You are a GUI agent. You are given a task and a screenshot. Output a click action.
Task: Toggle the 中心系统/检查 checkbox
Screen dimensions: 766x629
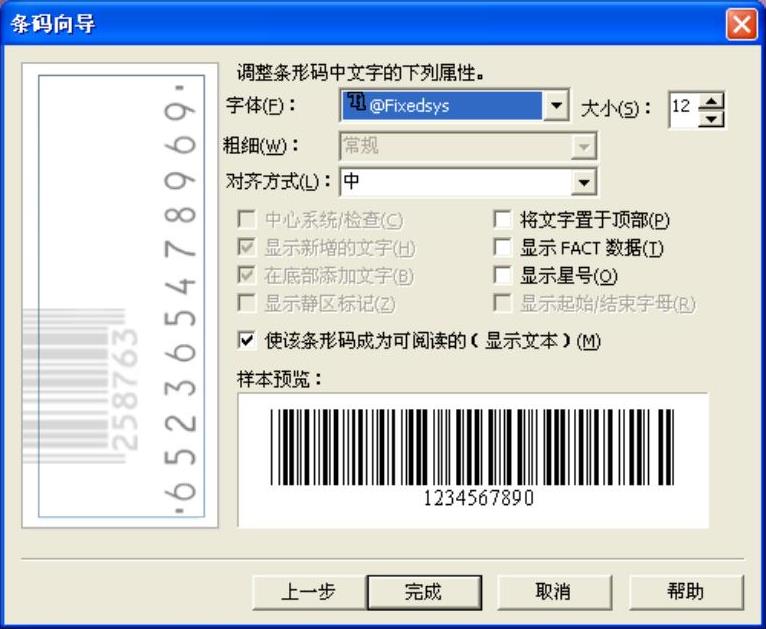[247, 220]
